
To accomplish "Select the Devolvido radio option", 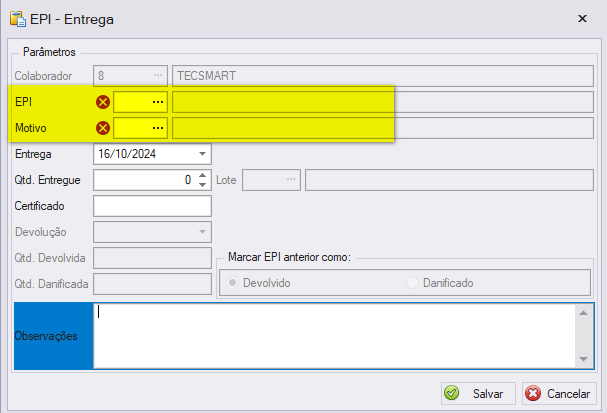I will click(x=232, y=283).
